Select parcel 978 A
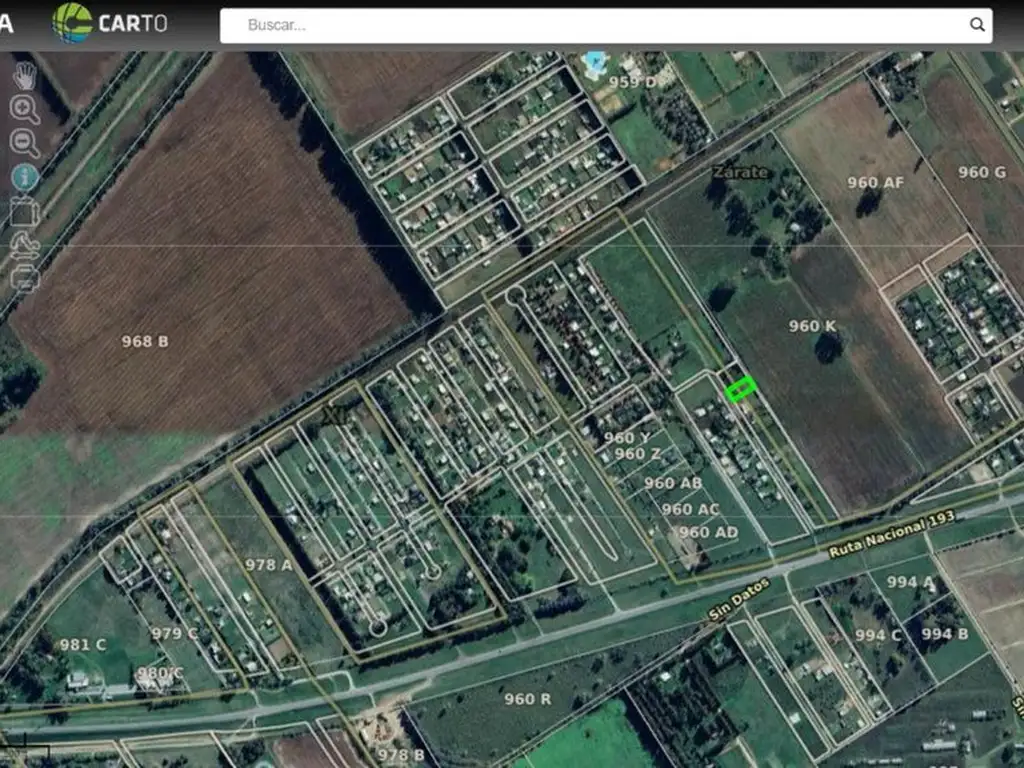The image size is (1024, 768). coord(268,565)
